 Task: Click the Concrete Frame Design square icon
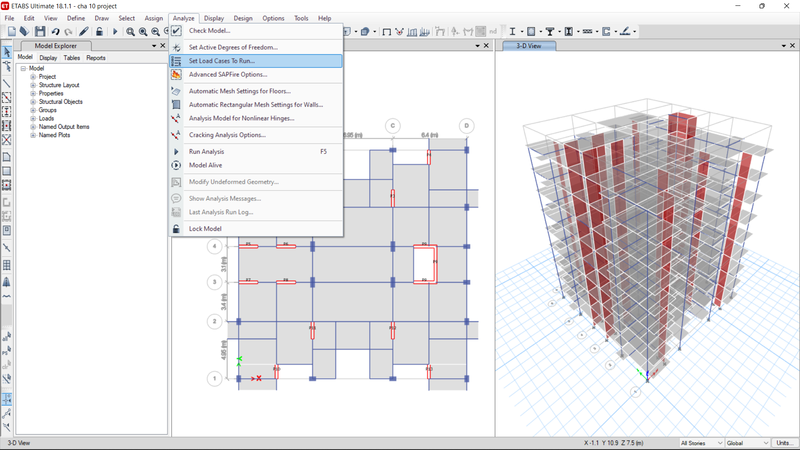click(531, 32)
